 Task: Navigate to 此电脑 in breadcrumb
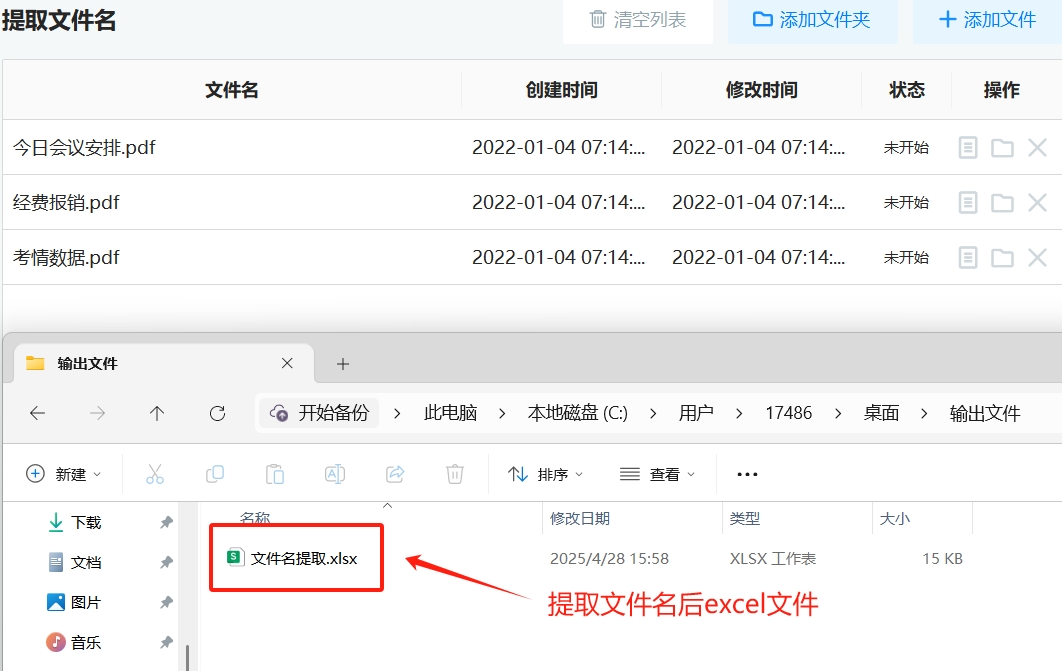(x=450, y=413)
